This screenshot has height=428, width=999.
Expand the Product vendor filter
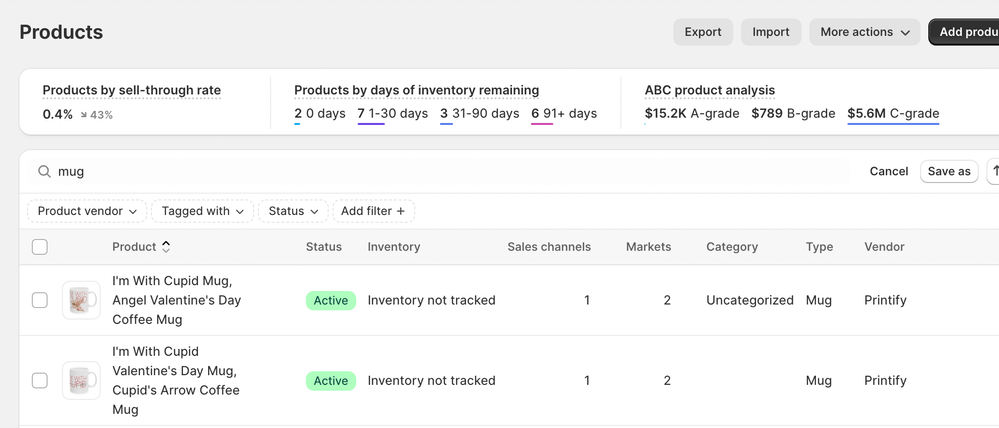click(x=87, y=211)
